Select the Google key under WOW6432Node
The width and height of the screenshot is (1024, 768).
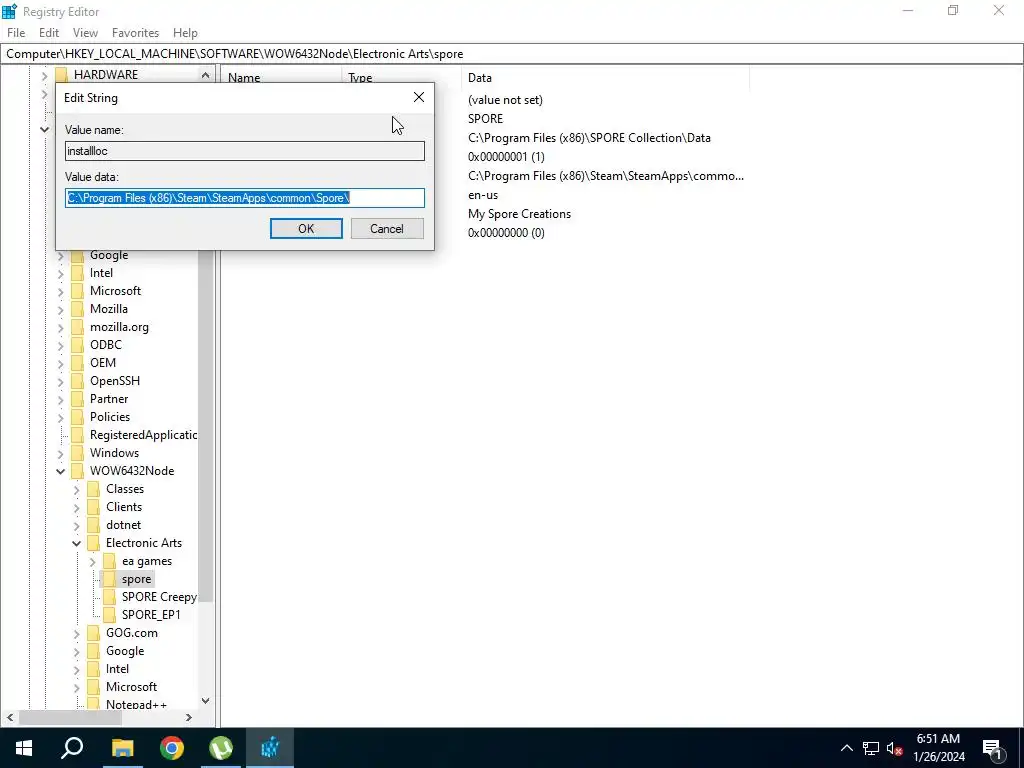[x=125, y=651]
